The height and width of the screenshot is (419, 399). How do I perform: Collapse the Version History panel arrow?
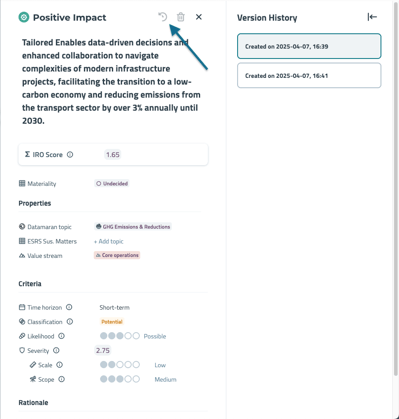click(372, 17)
